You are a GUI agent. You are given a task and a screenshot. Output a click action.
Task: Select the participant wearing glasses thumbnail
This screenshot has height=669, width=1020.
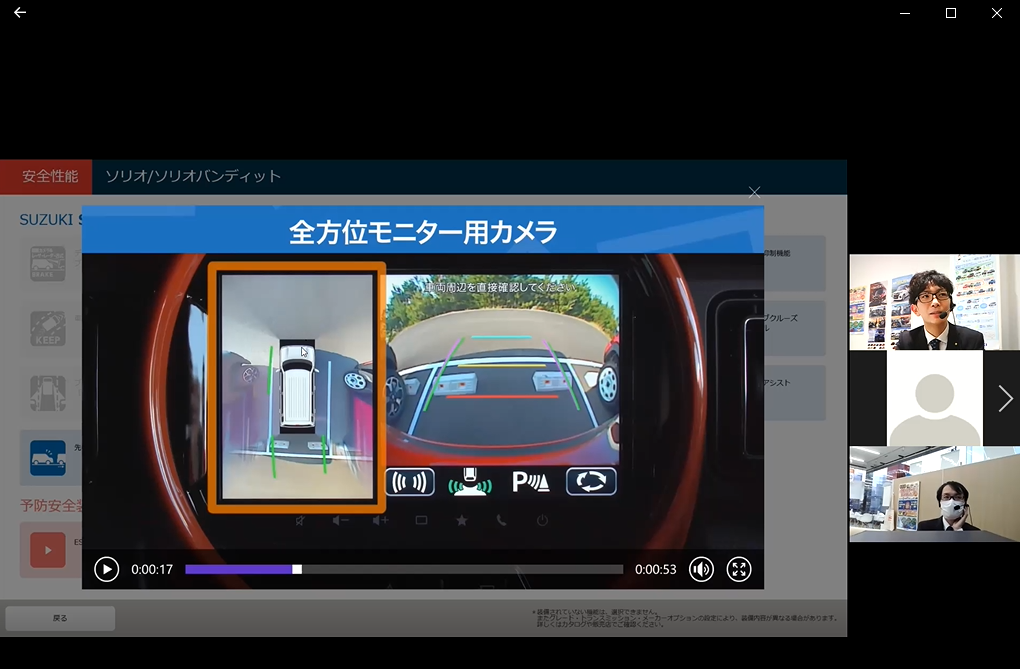tap(934, 302)
